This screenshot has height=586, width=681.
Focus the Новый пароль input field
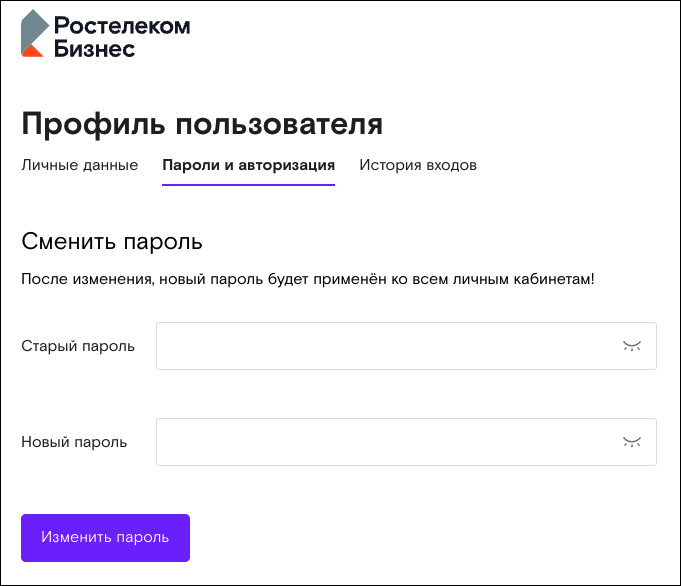coord(407,442)
